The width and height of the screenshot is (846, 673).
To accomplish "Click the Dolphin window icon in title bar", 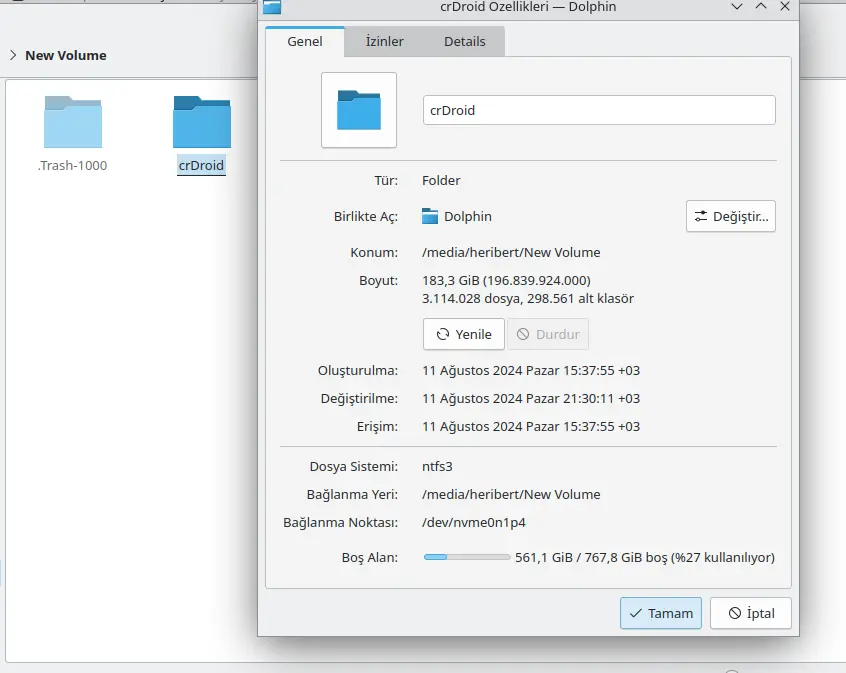I will pyautogui.click(x=272, y=7).
